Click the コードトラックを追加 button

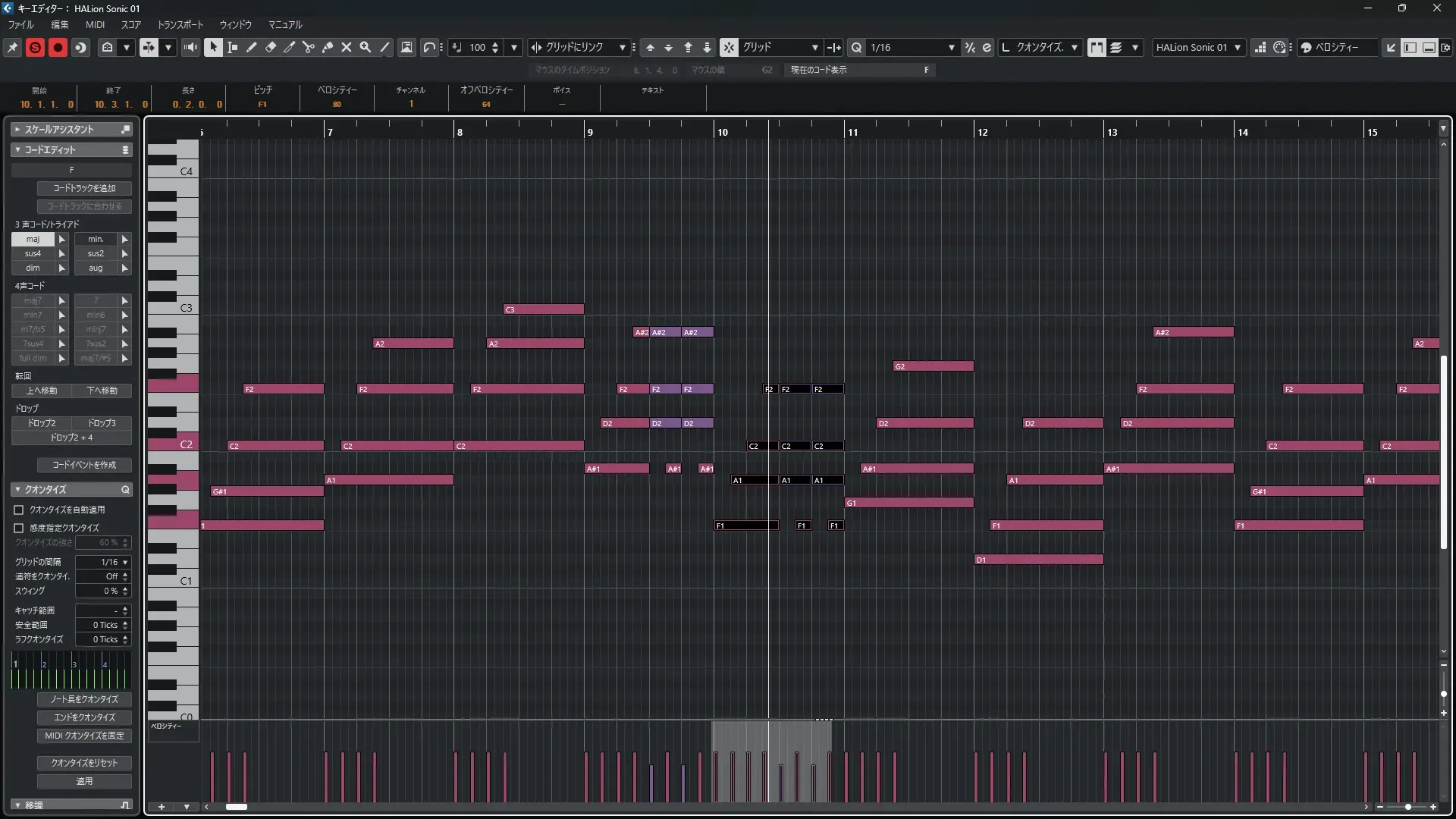84,188
